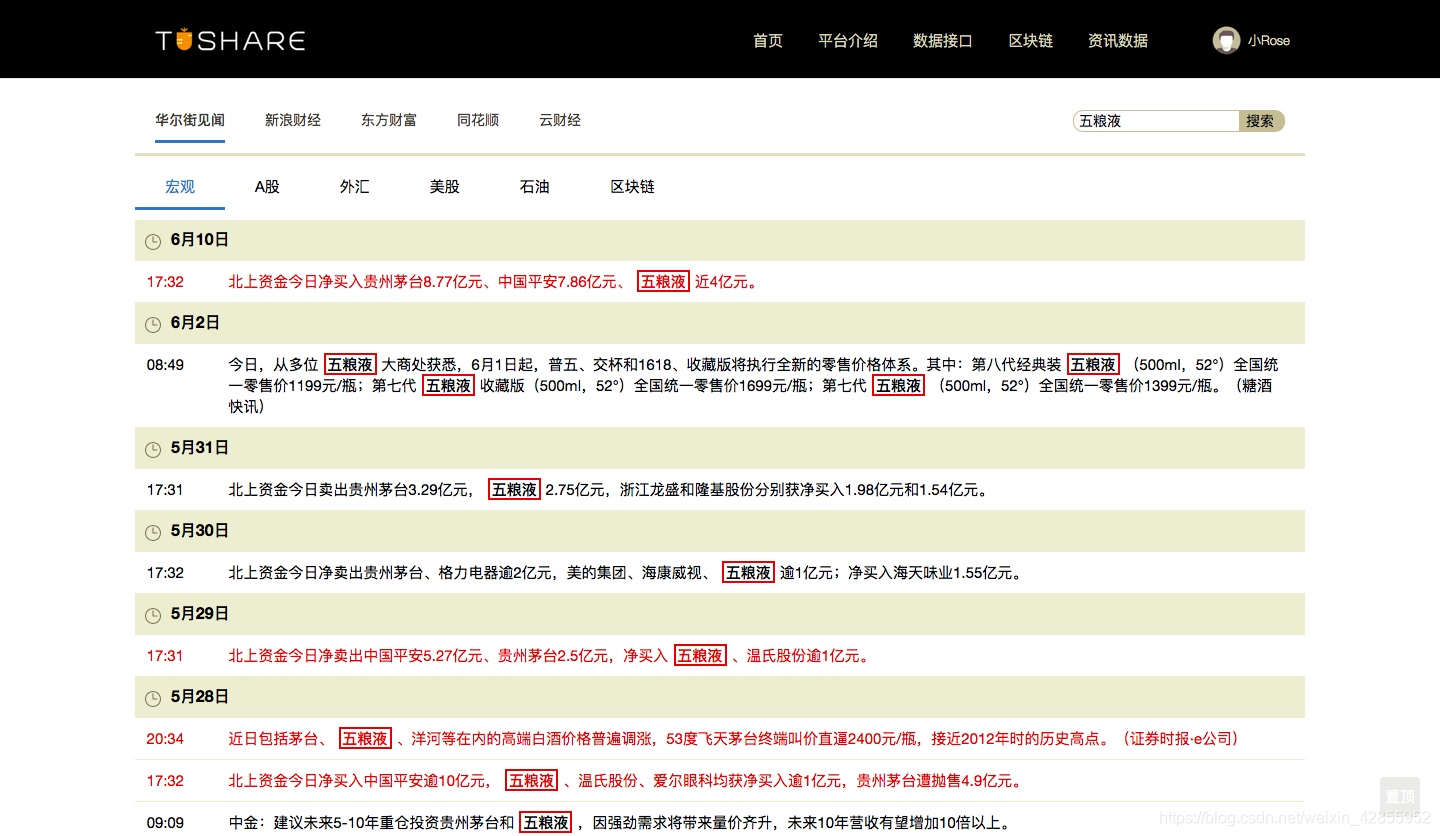The image size is (1440, 836).
Task: Click the clock icon beside 5月30日
Action: coord(153,532)
